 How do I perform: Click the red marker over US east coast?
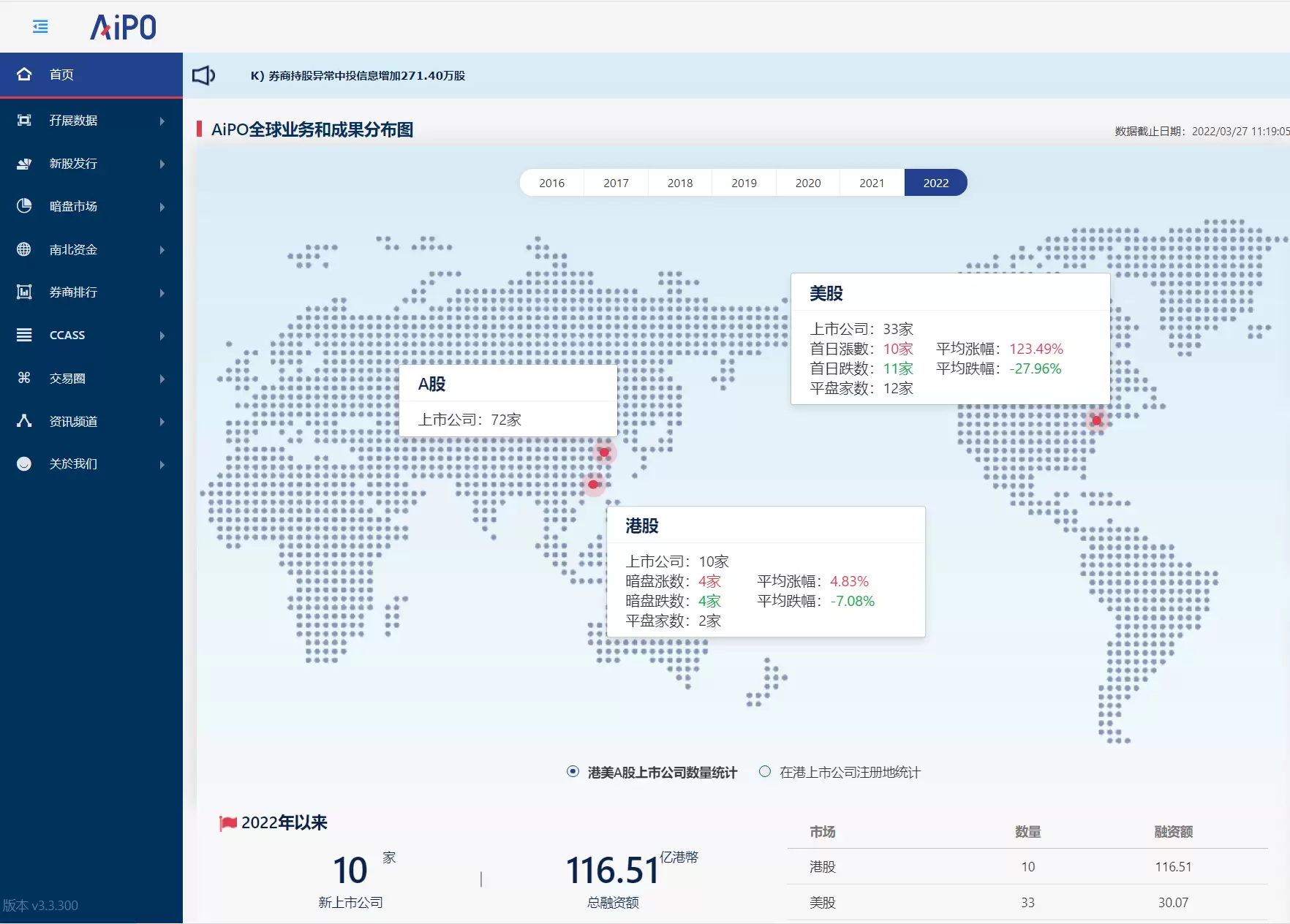[x=1096, y=420]
